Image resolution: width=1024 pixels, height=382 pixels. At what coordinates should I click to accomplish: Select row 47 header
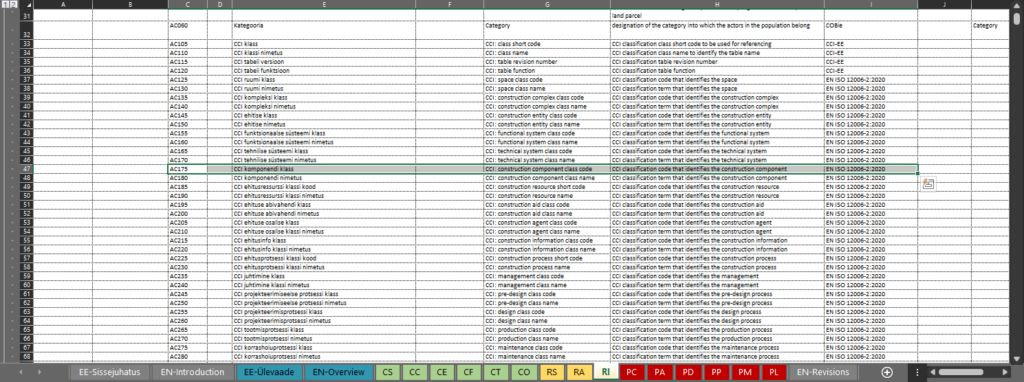27,168
